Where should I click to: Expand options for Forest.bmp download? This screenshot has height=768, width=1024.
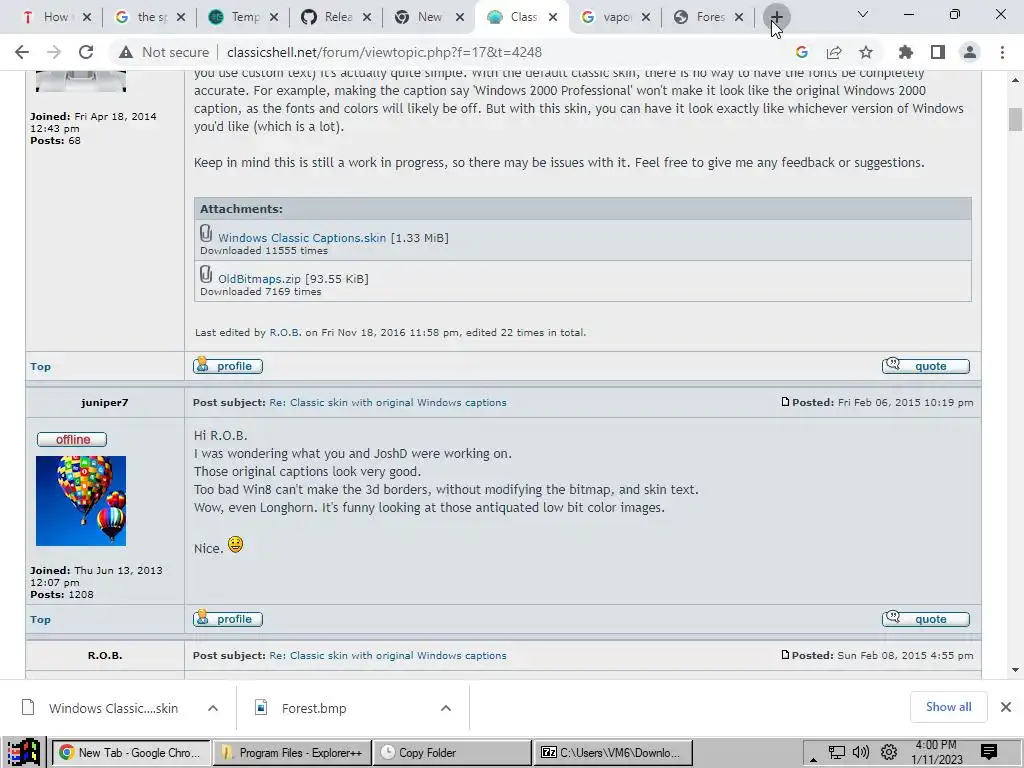(x=446, y=708)
